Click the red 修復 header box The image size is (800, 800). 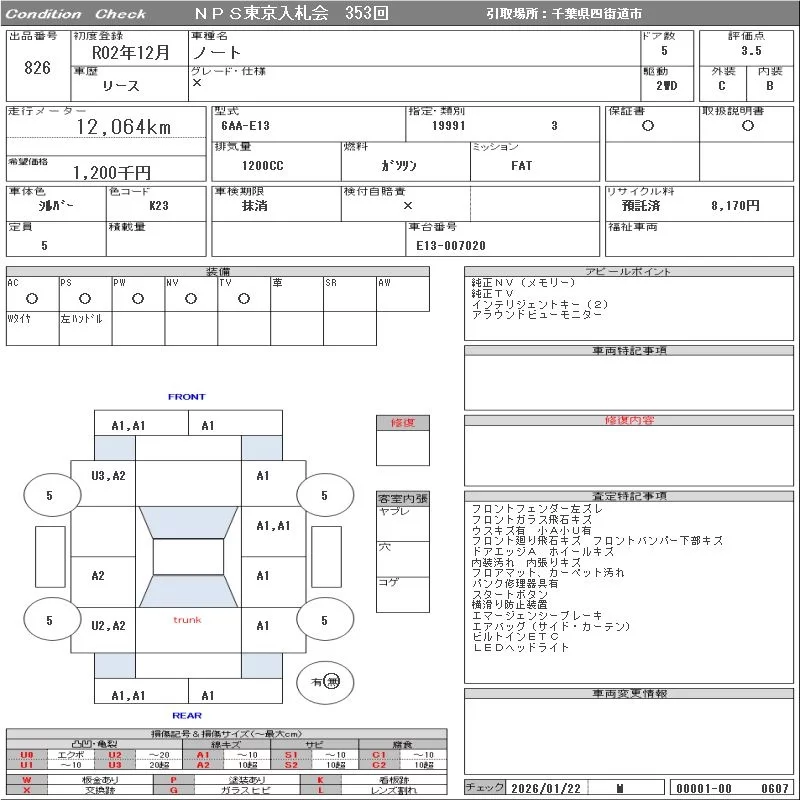pyautogui.click(x=402, y=423)
